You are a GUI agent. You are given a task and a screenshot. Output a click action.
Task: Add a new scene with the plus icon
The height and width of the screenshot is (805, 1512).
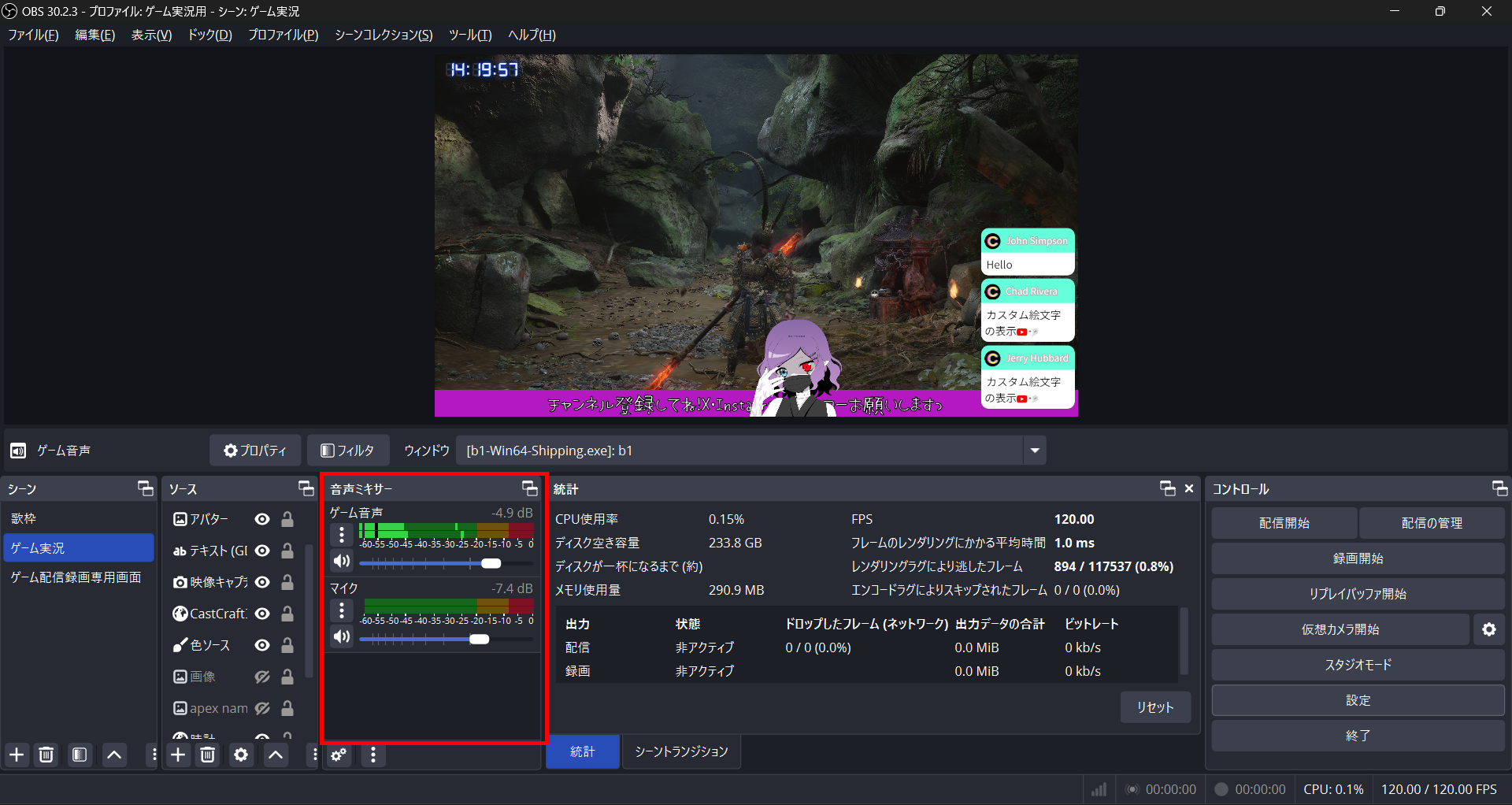[x=17, y=755]
